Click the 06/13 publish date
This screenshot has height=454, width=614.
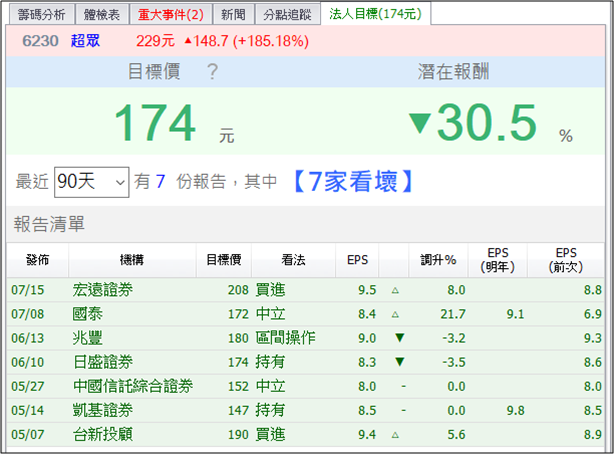tap(27, 338)
